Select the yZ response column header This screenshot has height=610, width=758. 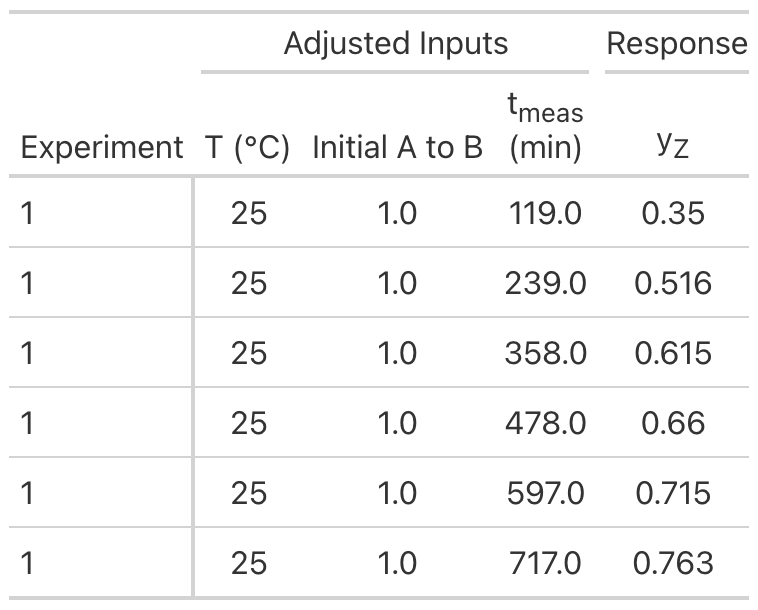[672, 144]
